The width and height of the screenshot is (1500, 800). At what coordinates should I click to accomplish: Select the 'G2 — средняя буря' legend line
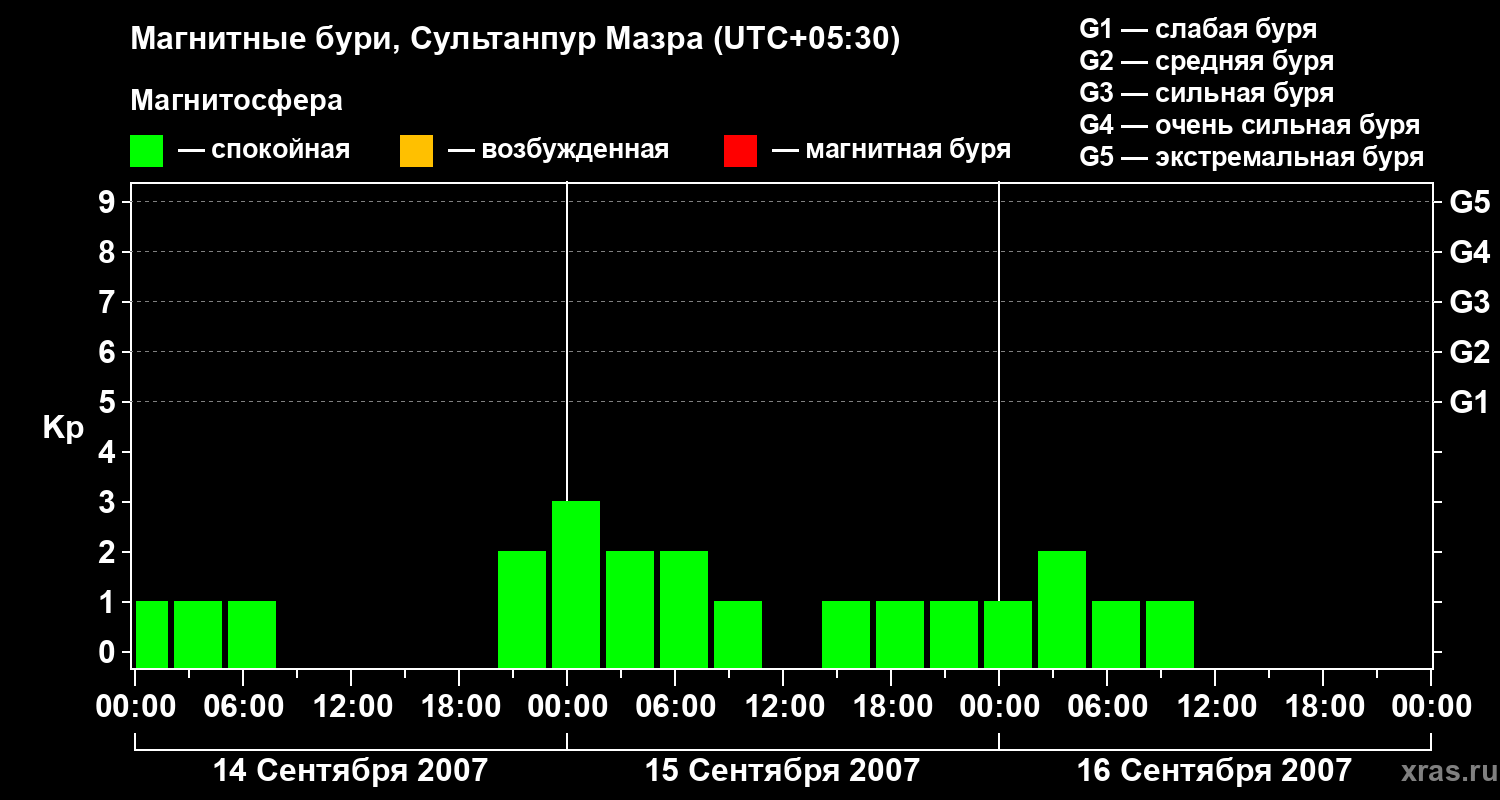click(x=1207, y=61)
